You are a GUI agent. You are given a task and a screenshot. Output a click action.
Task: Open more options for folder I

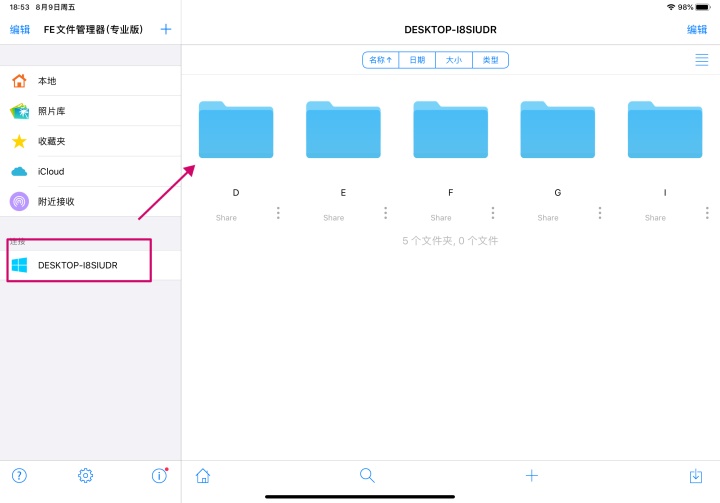(707, 213)
